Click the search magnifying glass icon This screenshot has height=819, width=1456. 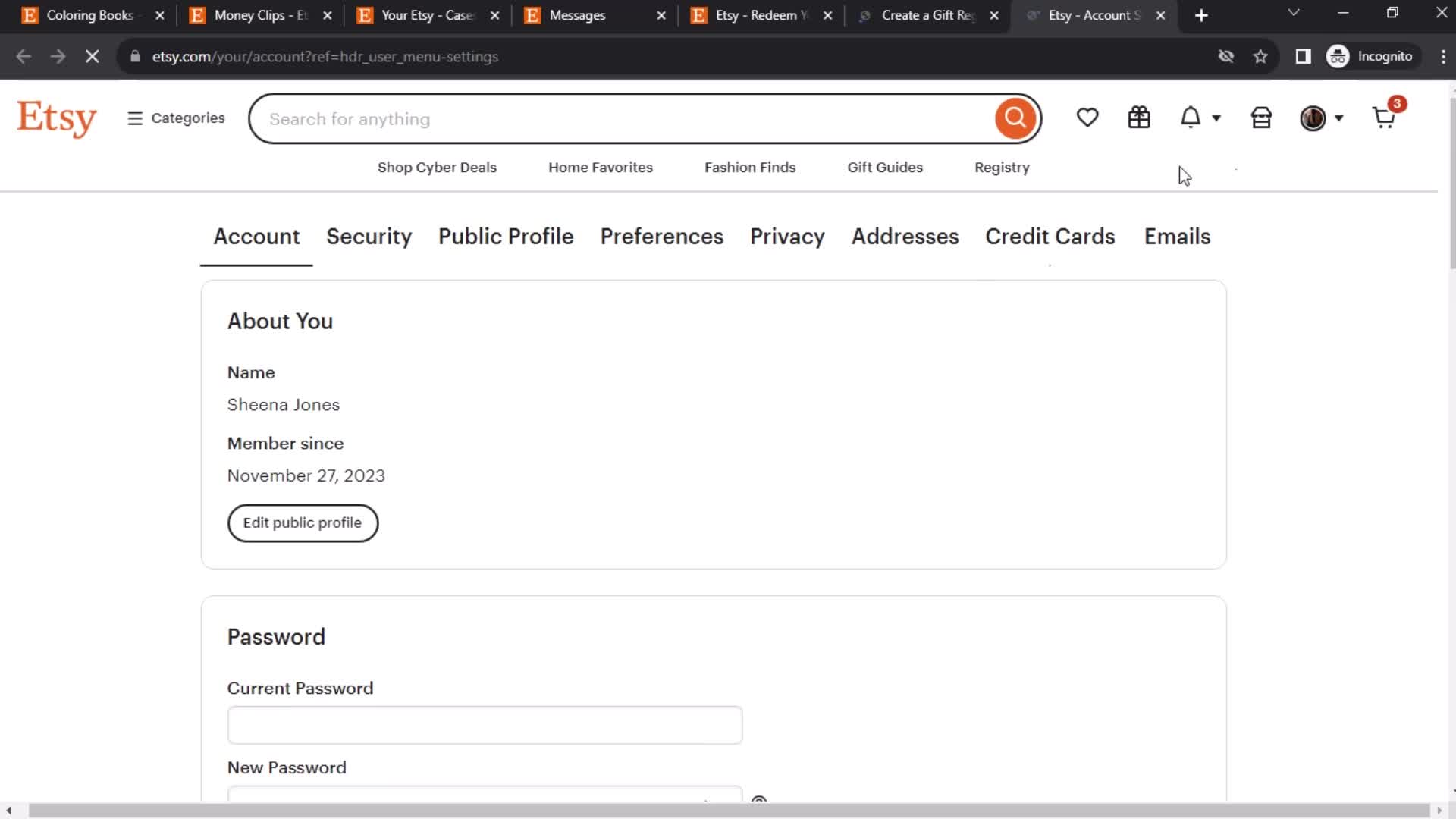[x=1016, y=118]
